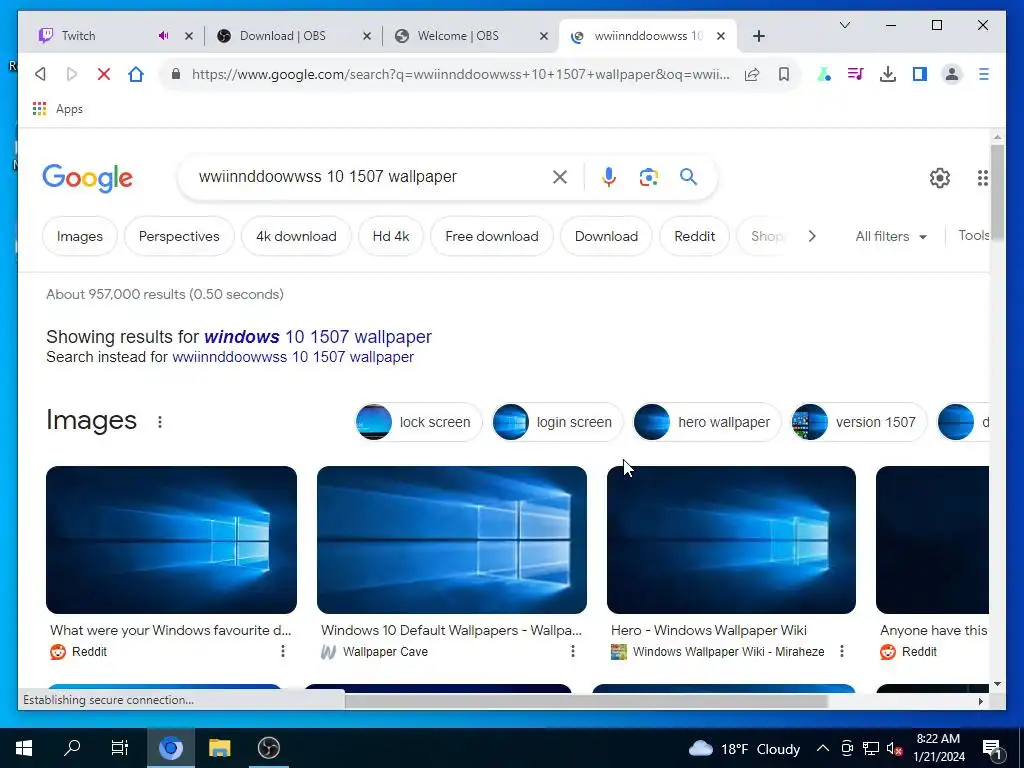The width and height of the screenshot is (1024, 768).
Task: Stop loading with the red X button
Action: pos(103,74)
